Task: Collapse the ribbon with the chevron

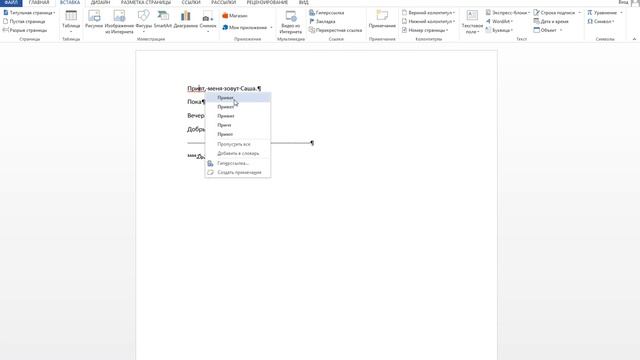Action: pyautogui.click(x=634, y=39)
